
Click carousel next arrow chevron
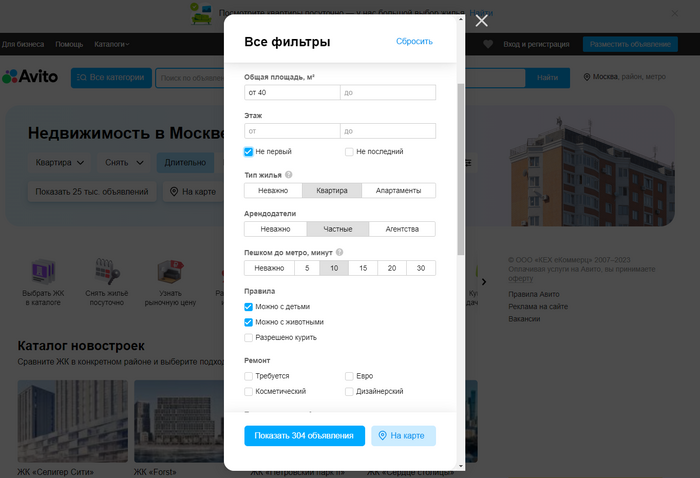pyautogui.click(x=484, y=282)
